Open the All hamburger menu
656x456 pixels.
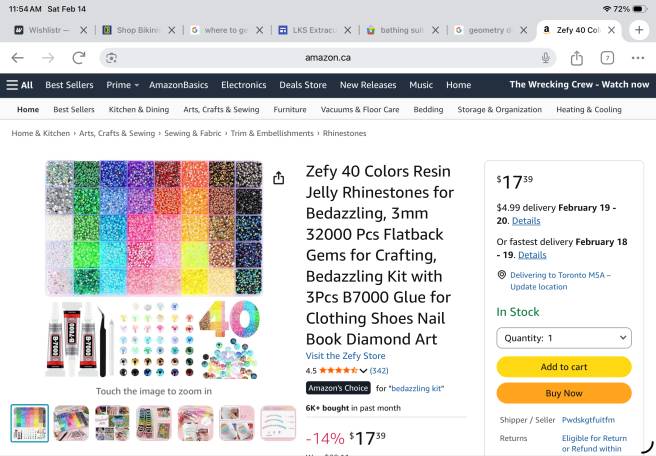20,85
